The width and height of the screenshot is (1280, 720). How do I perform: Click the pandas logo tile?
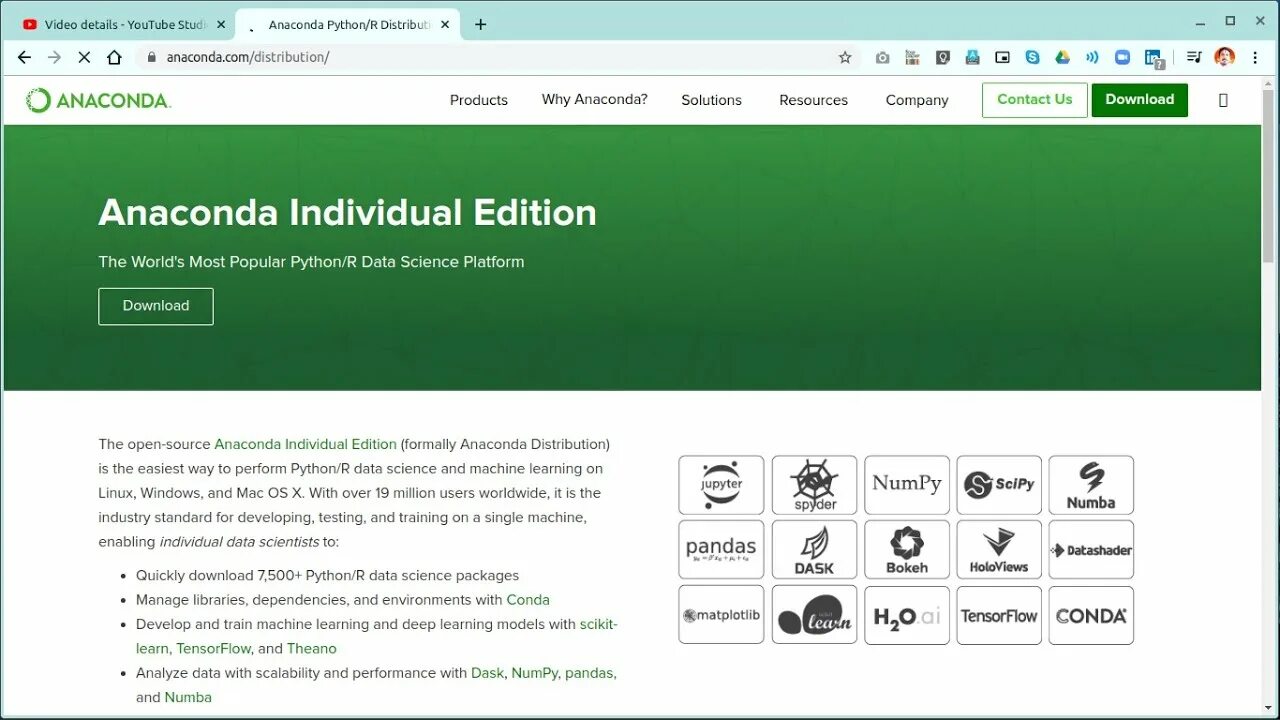pyautogui.click(x=721, y=549)
